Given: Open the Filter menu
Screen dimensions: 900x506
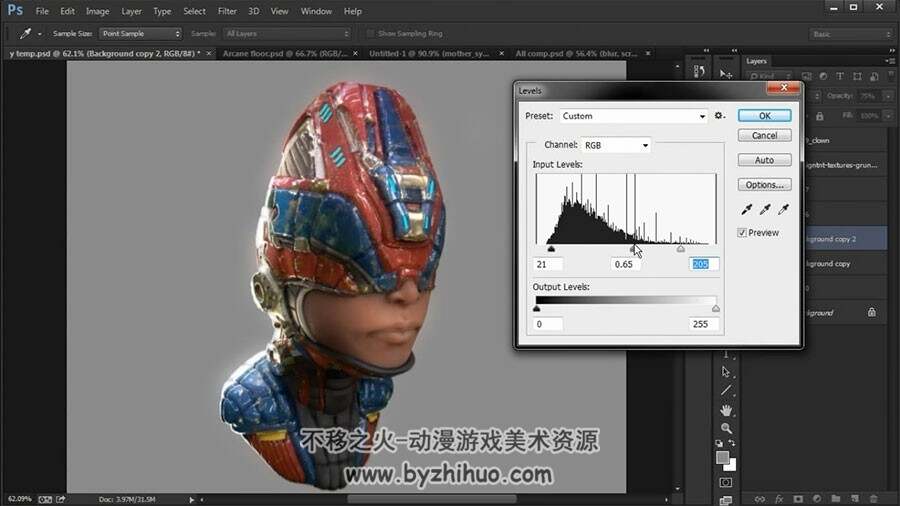Looking at the screenshot, I should pyautogui.click(x=227, y=11).
